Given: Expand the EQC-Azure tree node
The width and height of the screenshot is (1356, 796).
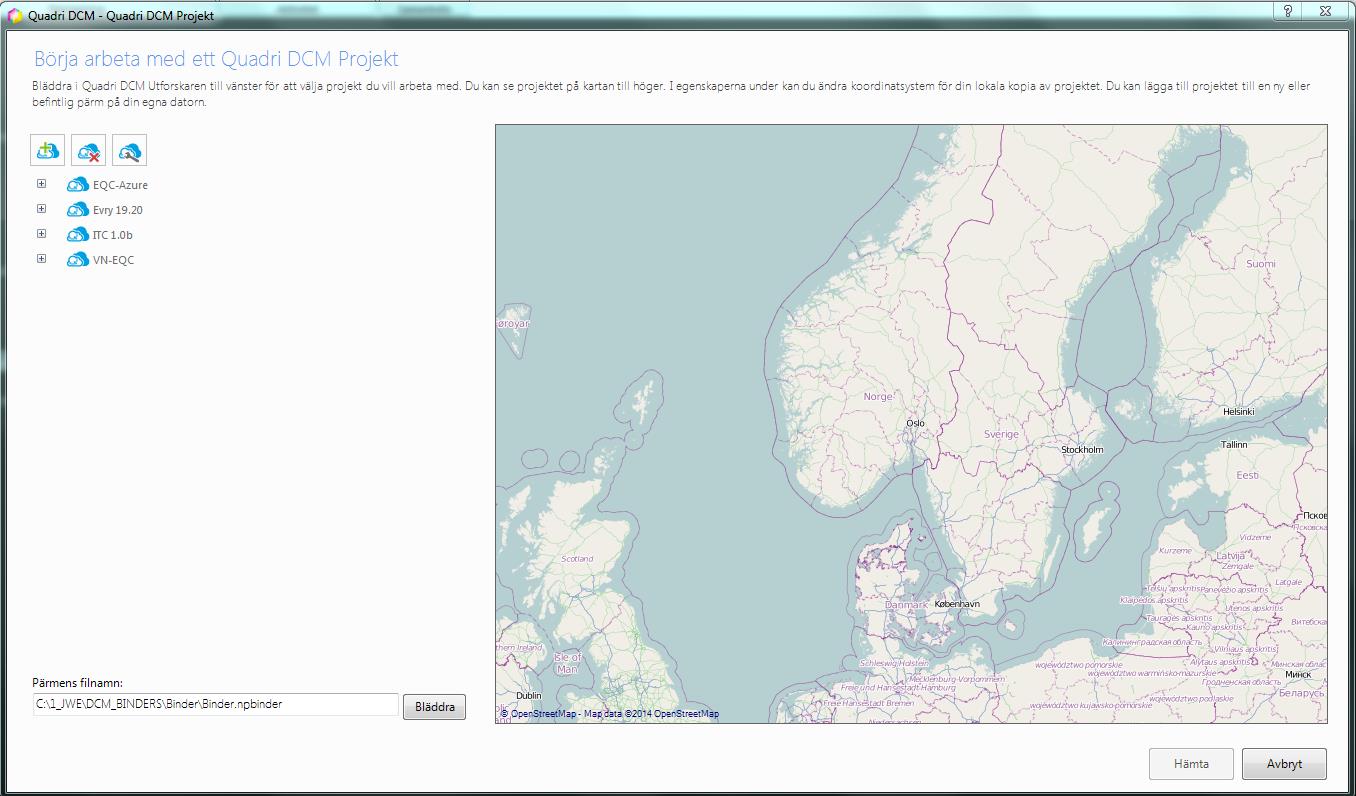Looking at the screenshot, I should tap(41, 184).
